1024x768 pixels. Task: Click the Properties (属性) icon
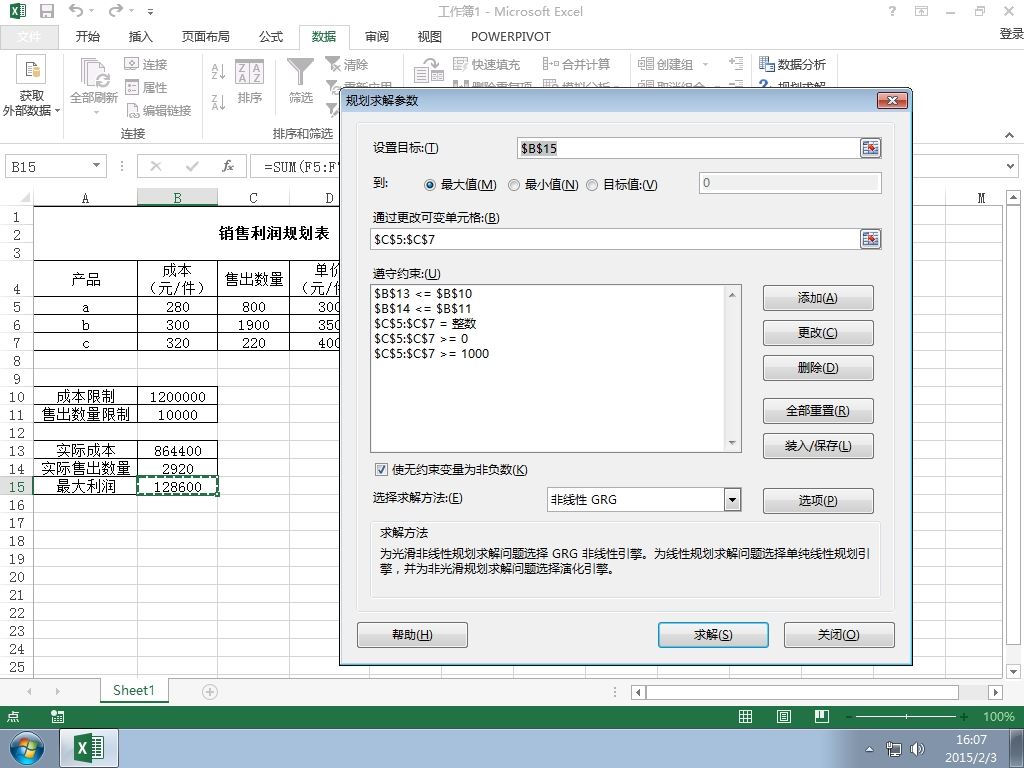pyautogui.click(x=131, y=87)
